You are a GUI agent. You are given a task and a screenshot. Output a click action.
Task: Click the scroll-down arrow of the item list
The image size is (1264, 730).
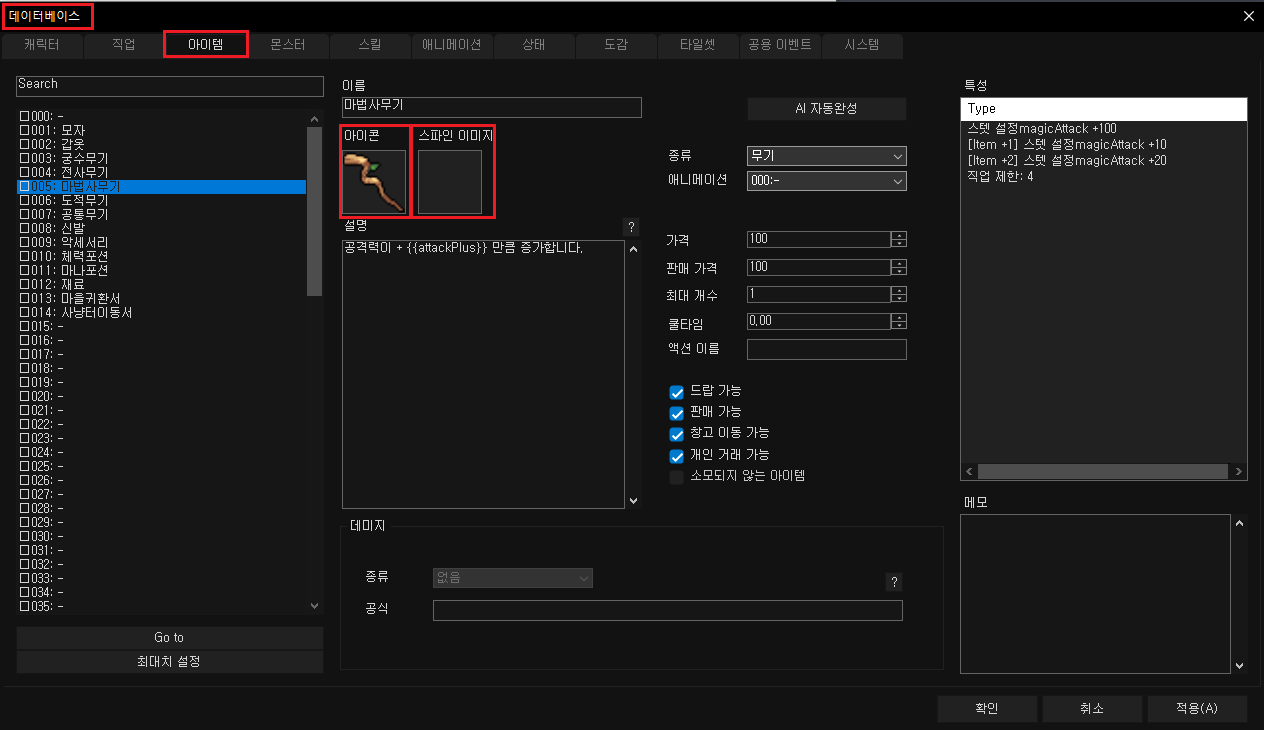click(x=315, y=605)
